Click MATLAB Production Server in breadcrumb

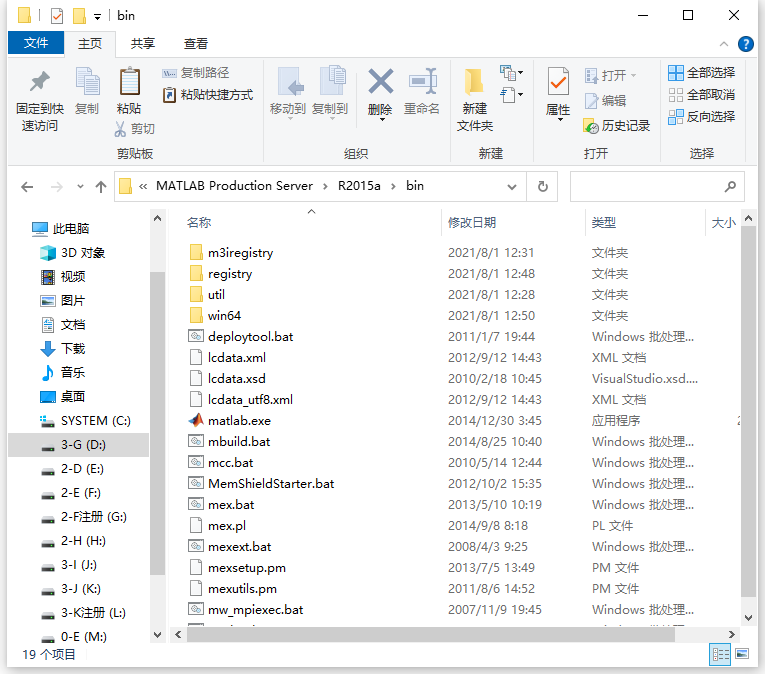point(234,186)
